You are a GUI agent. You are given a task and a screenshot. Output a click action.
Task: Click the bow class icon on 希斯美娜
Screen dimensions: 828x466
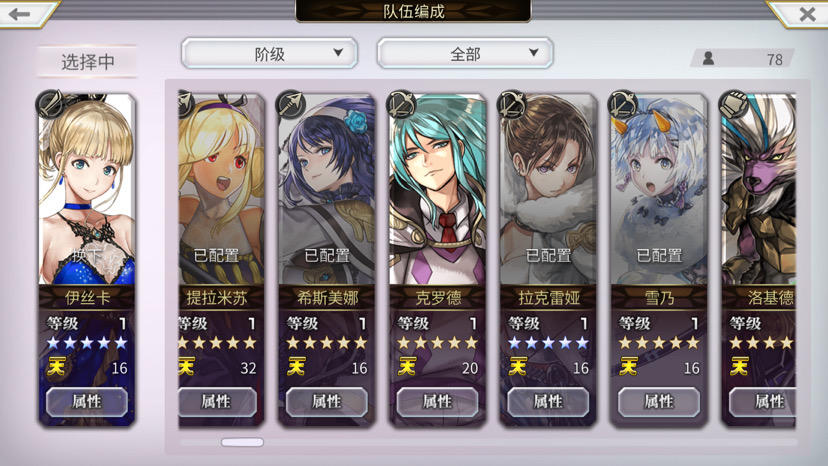291,104
